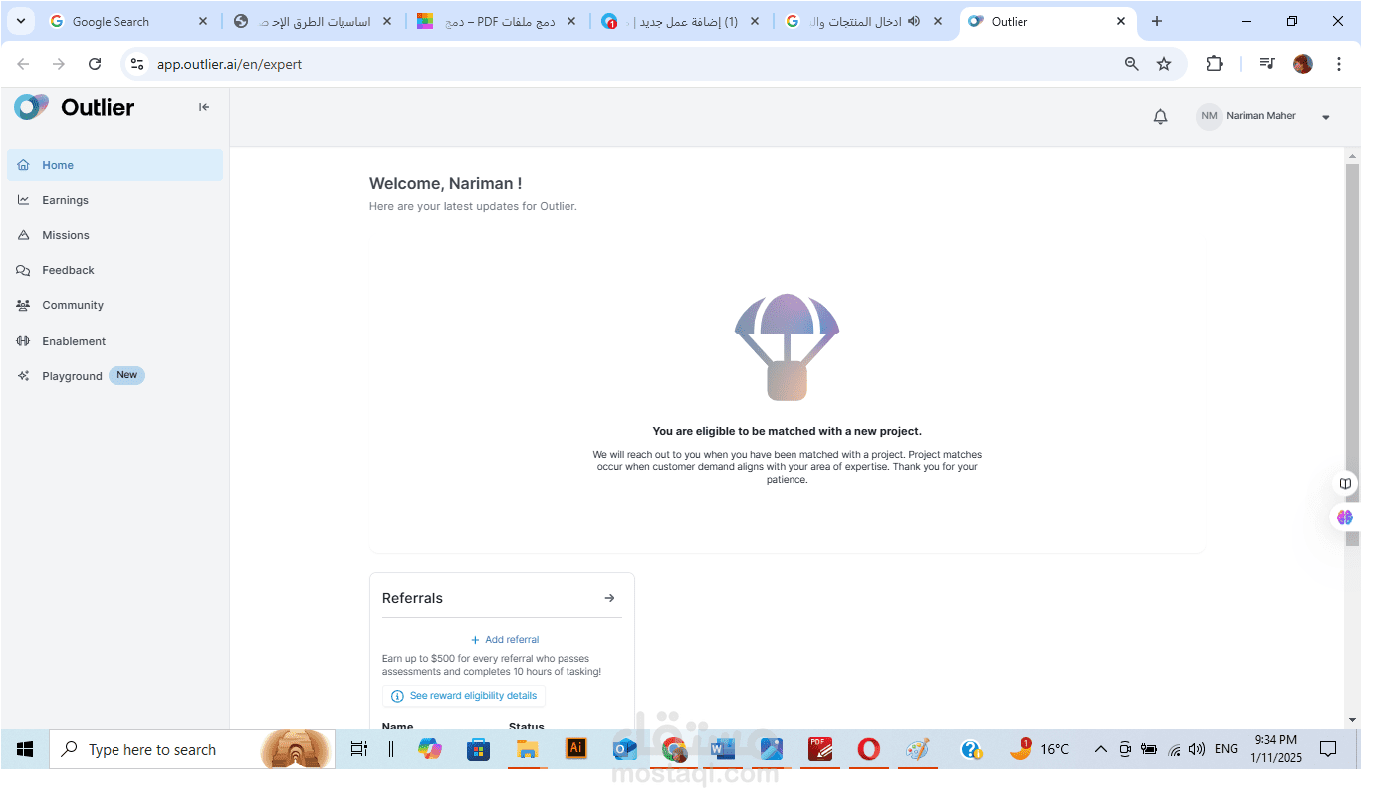Open the Home item in sidebar
Viewport: 1392px width, 804px height.
click(115, 165)
